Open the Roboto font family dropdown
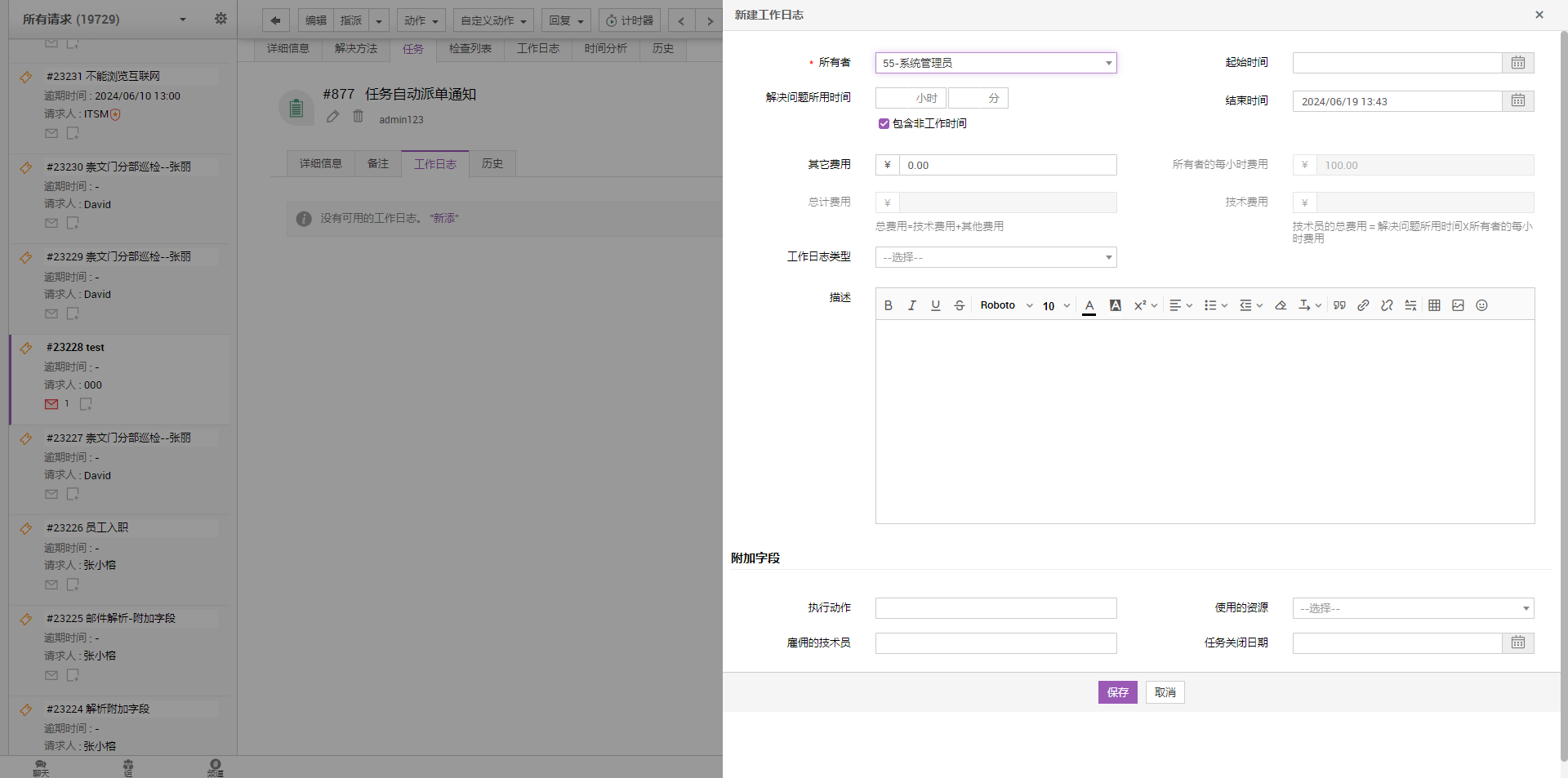 pos(1006,305)
